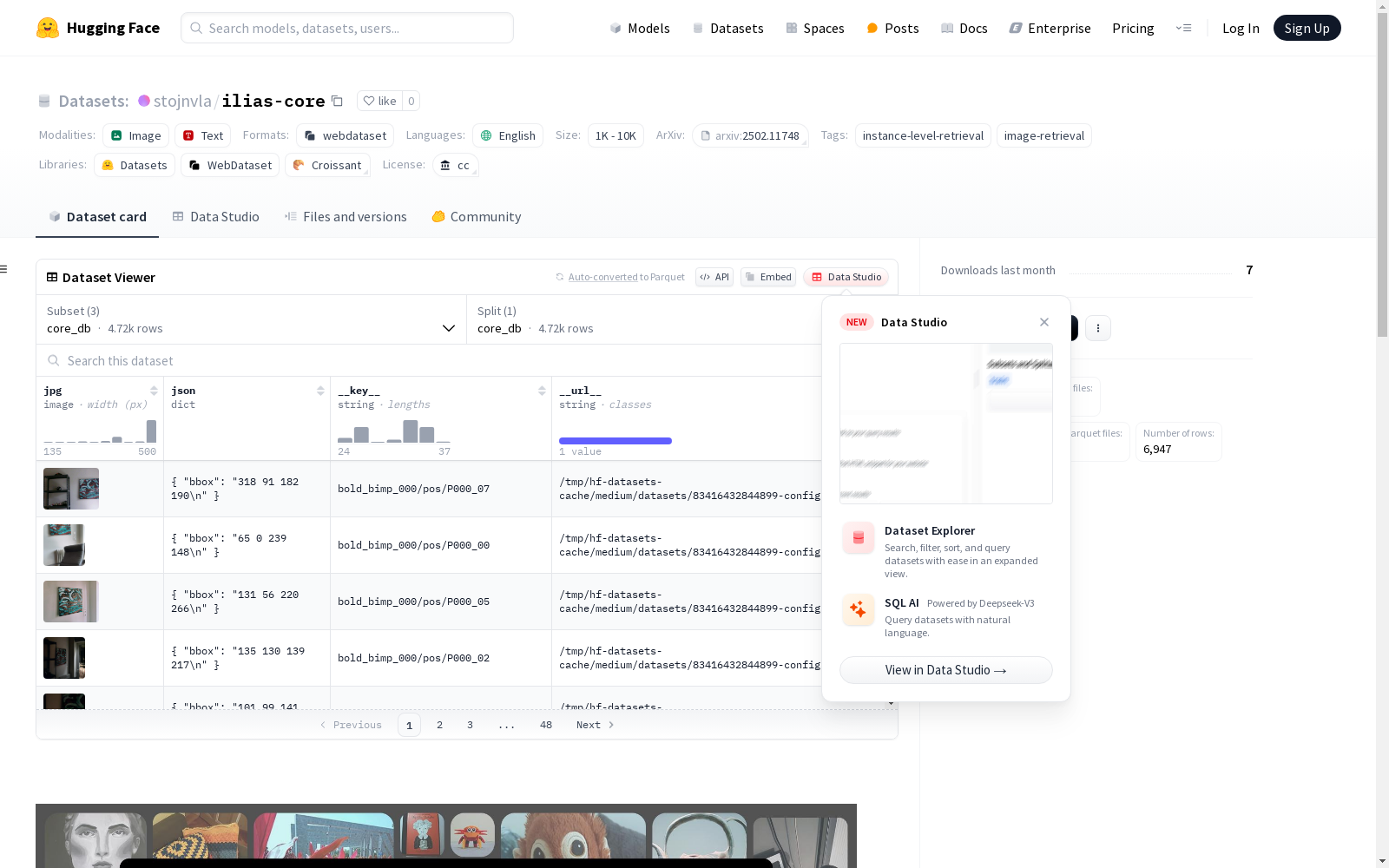Sort the __key__ column
Image resolution: width=1389 pixels, height=868 pixels.
click(x=542, y=391)
